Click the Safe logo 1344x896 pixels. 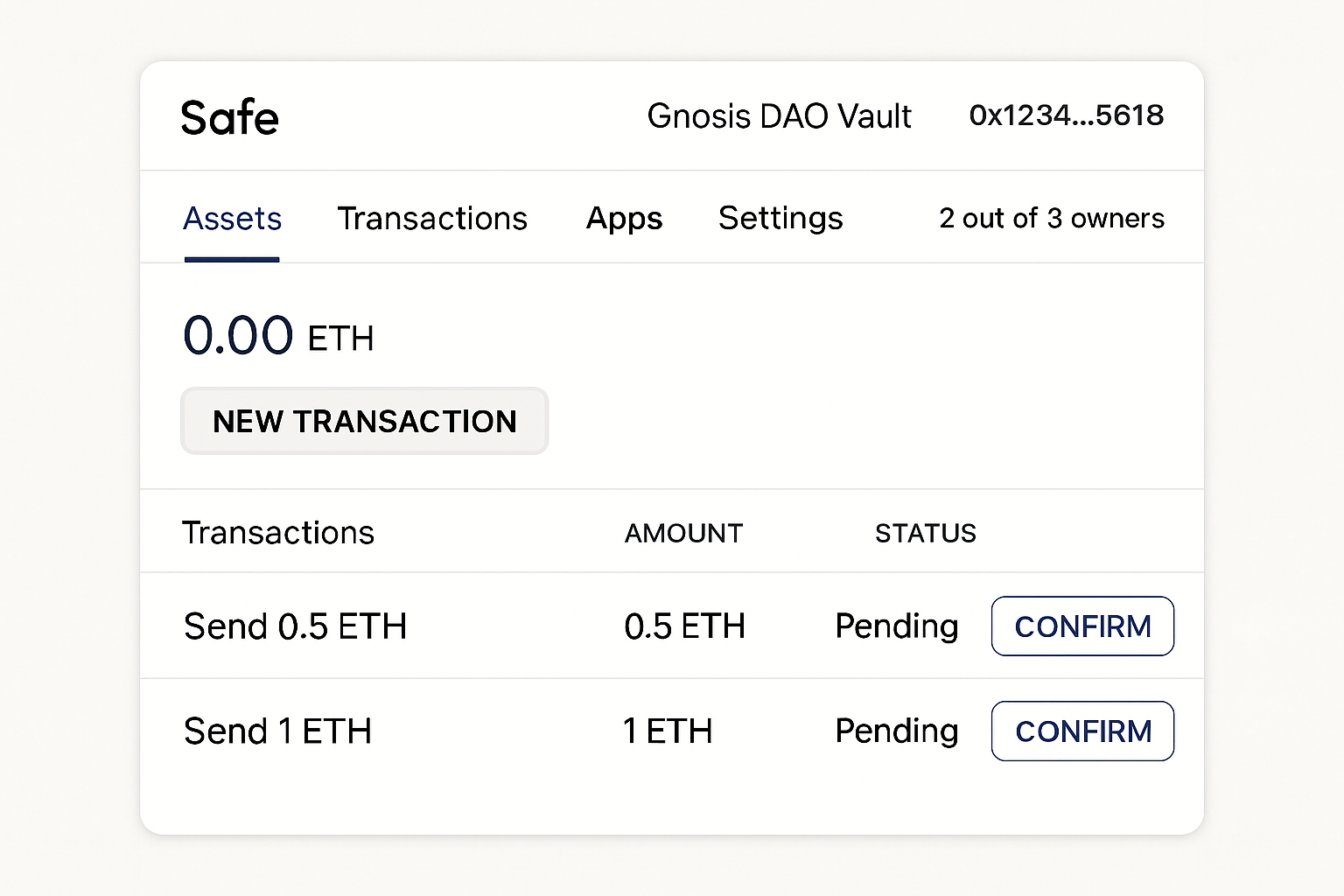(229, 116)
